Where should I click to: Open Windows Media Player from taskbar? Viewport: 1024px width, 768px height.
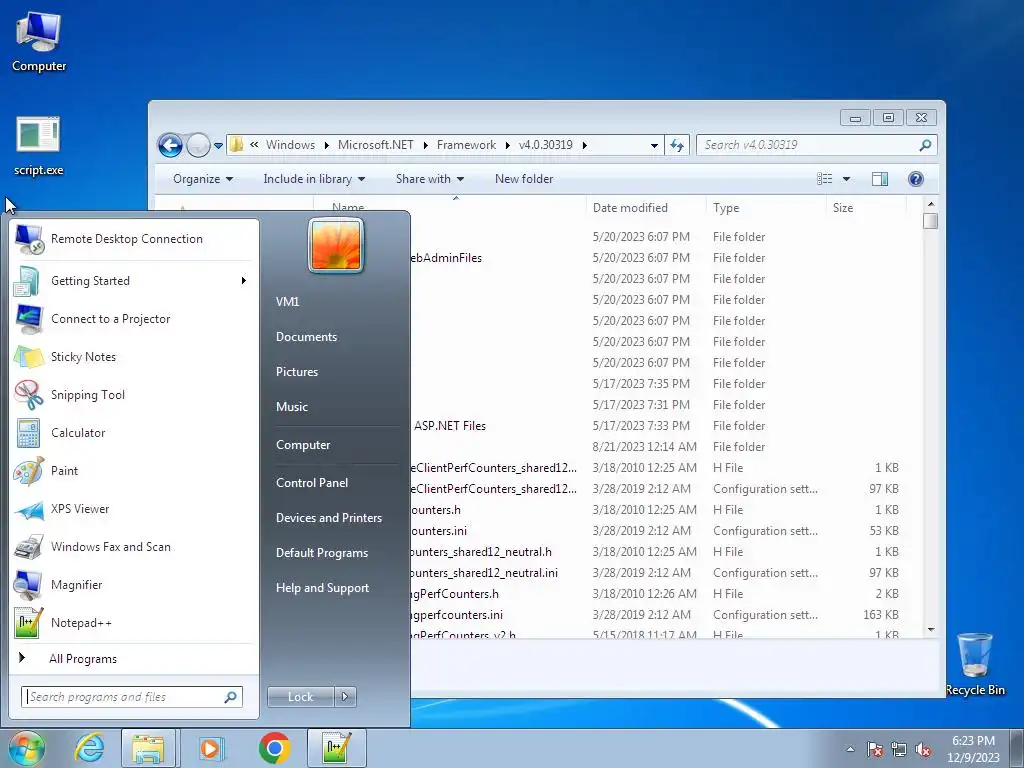point(211,748)
